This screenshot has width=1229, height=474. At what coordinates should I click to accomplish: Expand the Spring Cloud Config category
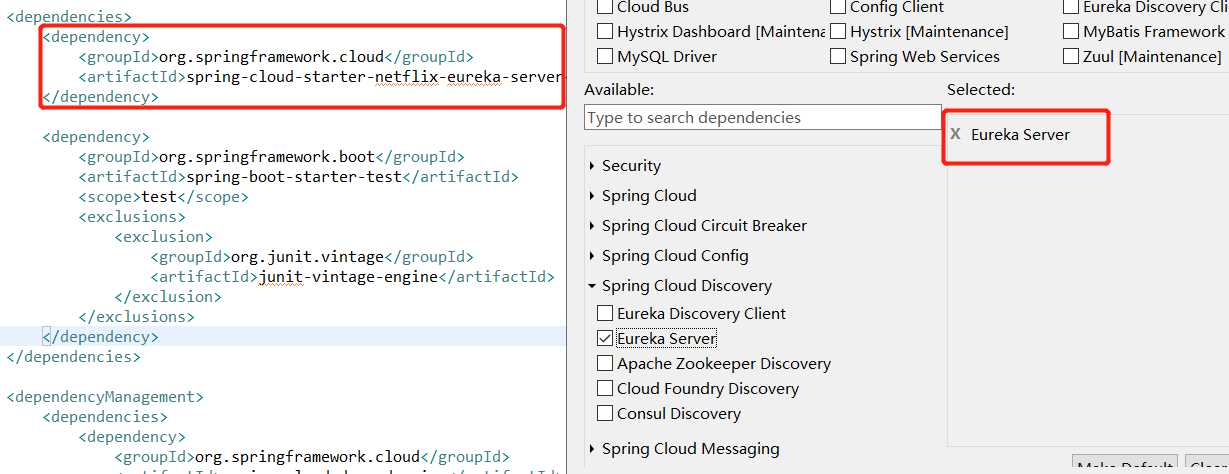[x=592, y=256]
